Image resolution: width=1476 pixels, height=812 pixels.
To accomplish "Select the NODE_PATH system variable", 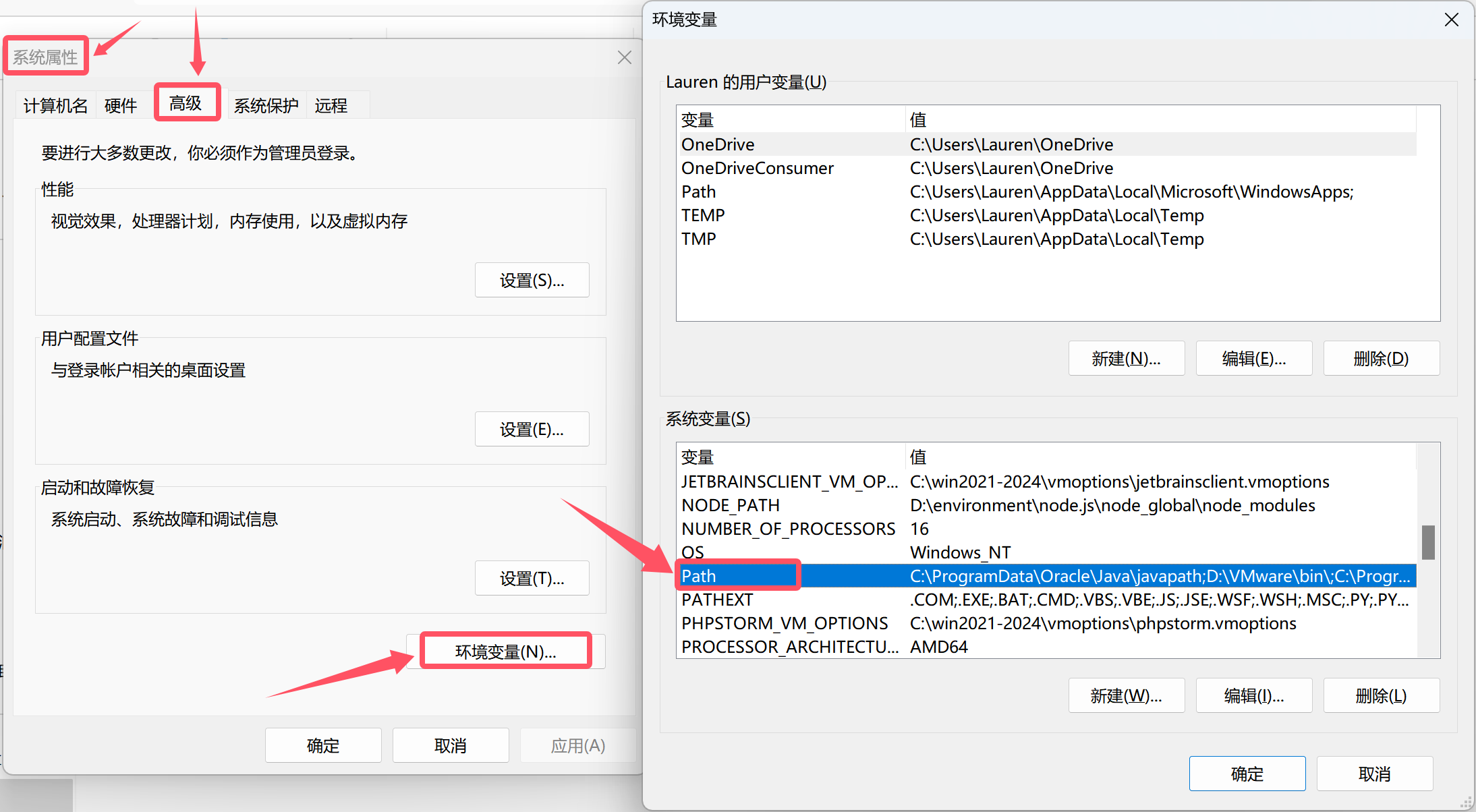I will (730, 505).
